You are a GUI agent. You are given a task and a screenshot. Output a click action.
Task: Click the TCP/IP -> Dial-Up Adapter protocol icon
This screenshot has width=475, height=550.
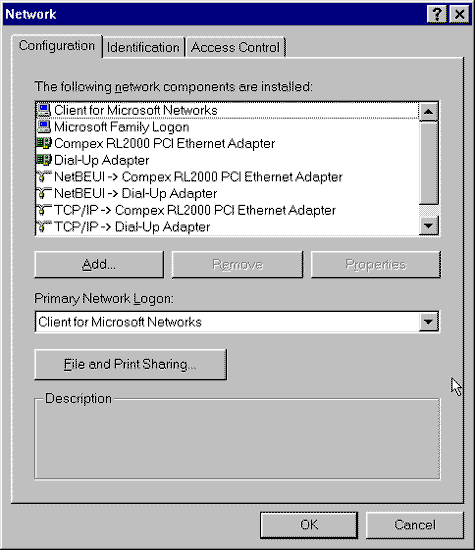coord(44,227)
